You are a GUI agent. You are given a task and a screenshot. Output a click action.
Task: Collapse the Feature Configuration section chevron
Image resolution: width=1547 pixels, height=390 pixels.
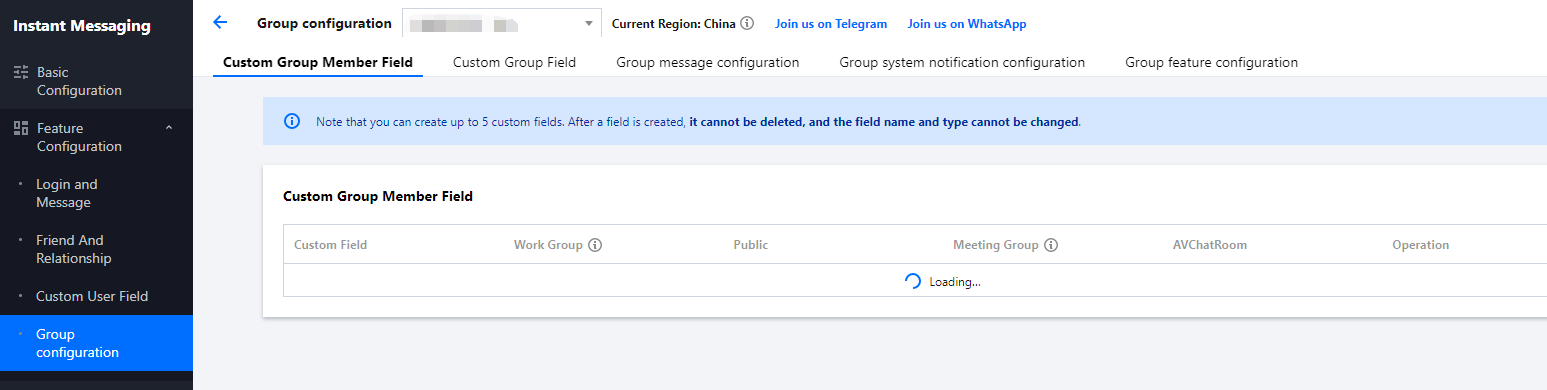169,128
